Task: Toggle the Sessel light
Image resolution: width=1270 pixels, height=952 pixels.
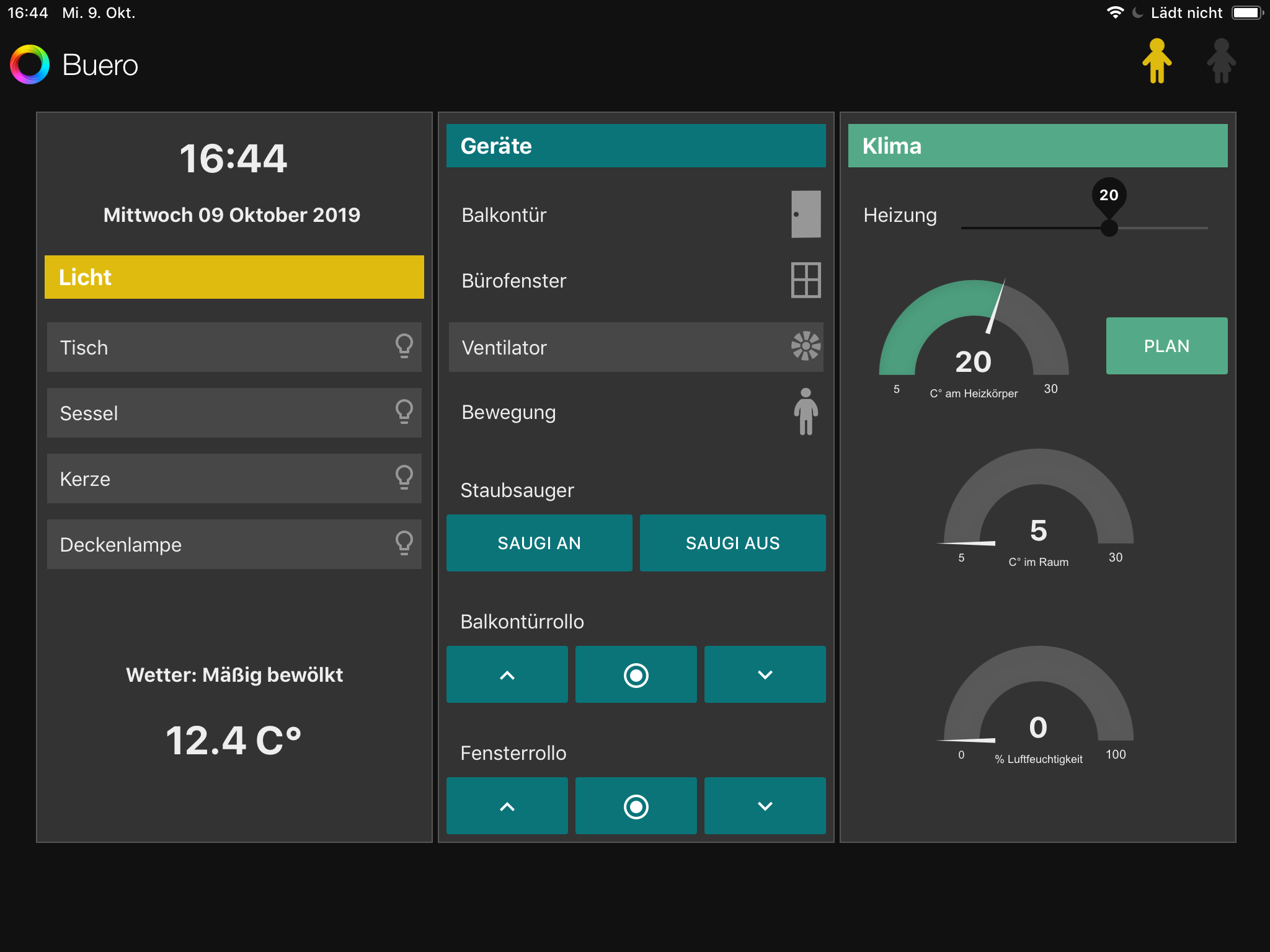Action: (234, 413)
